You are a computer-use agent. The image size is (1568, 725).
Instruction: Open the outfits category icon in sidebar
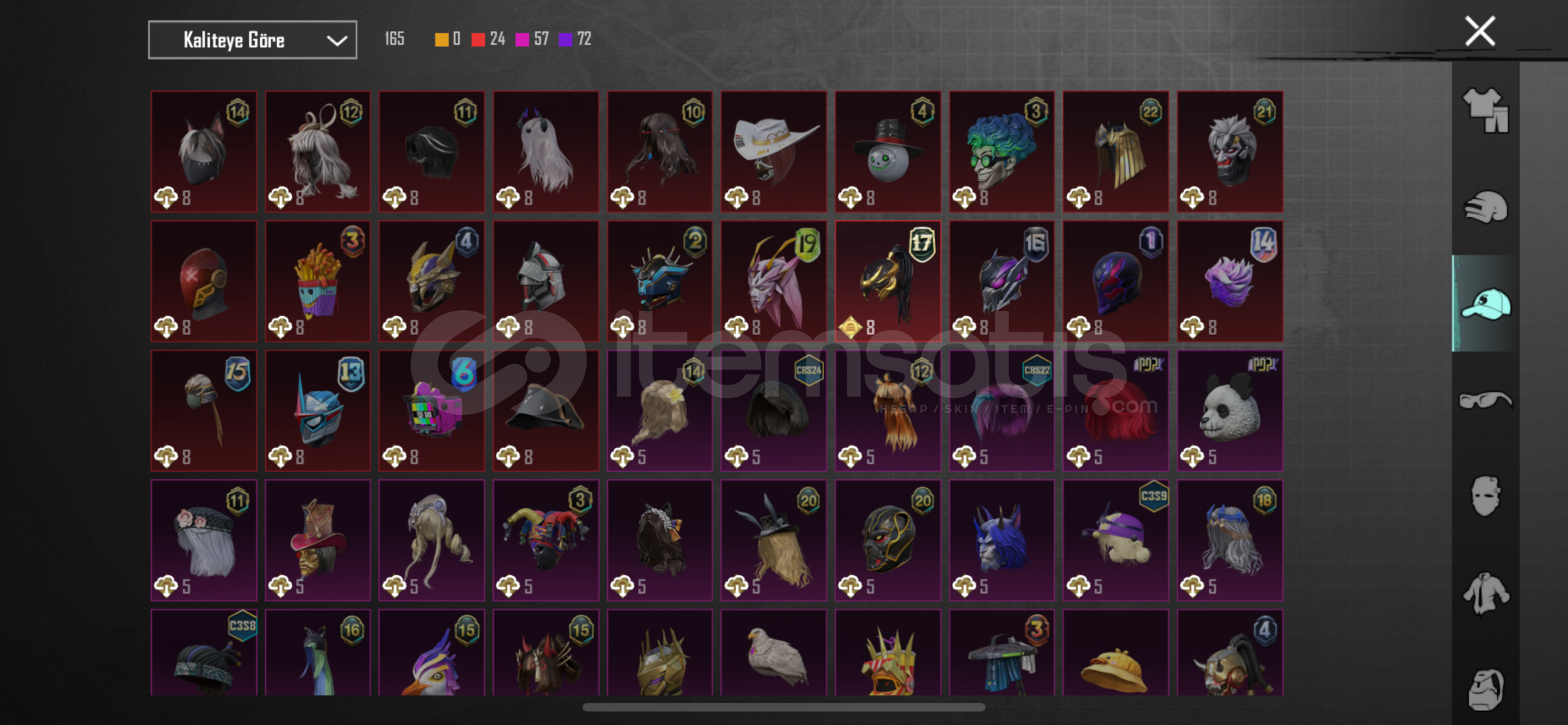pos(1485,110)
